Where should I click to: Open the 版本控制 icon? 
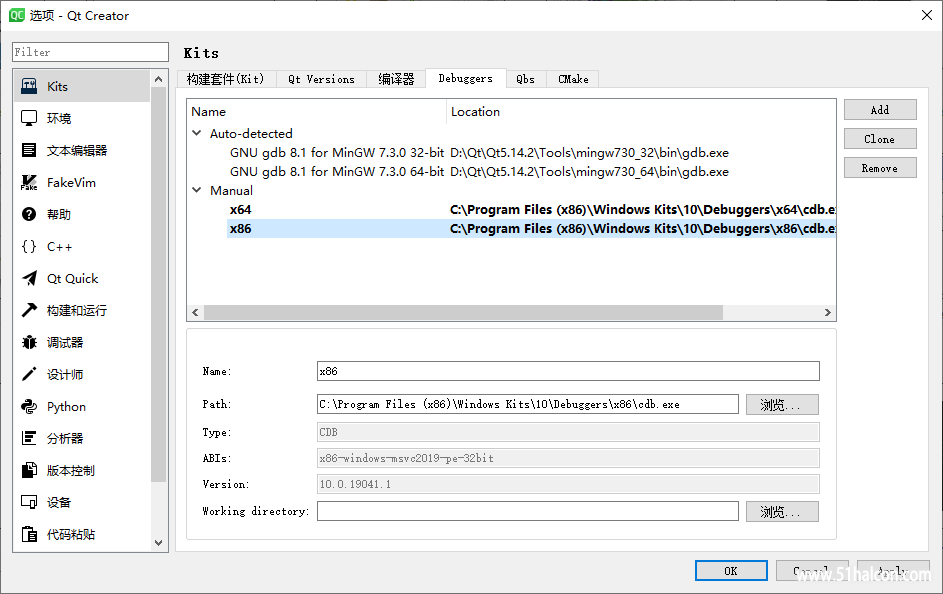coord(29,470)
